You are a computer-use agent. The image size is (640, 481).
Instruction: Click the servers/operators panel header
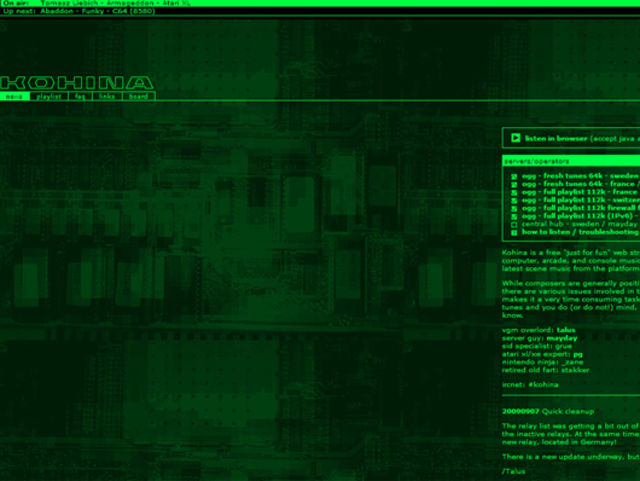click(x=571, y=161)
